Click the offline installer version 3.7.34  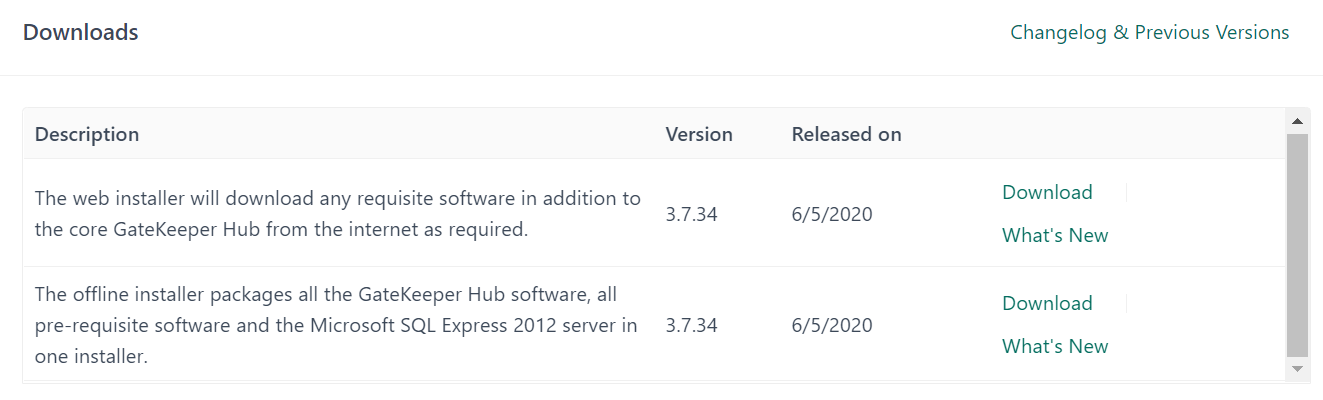click(x=691, y=325)
